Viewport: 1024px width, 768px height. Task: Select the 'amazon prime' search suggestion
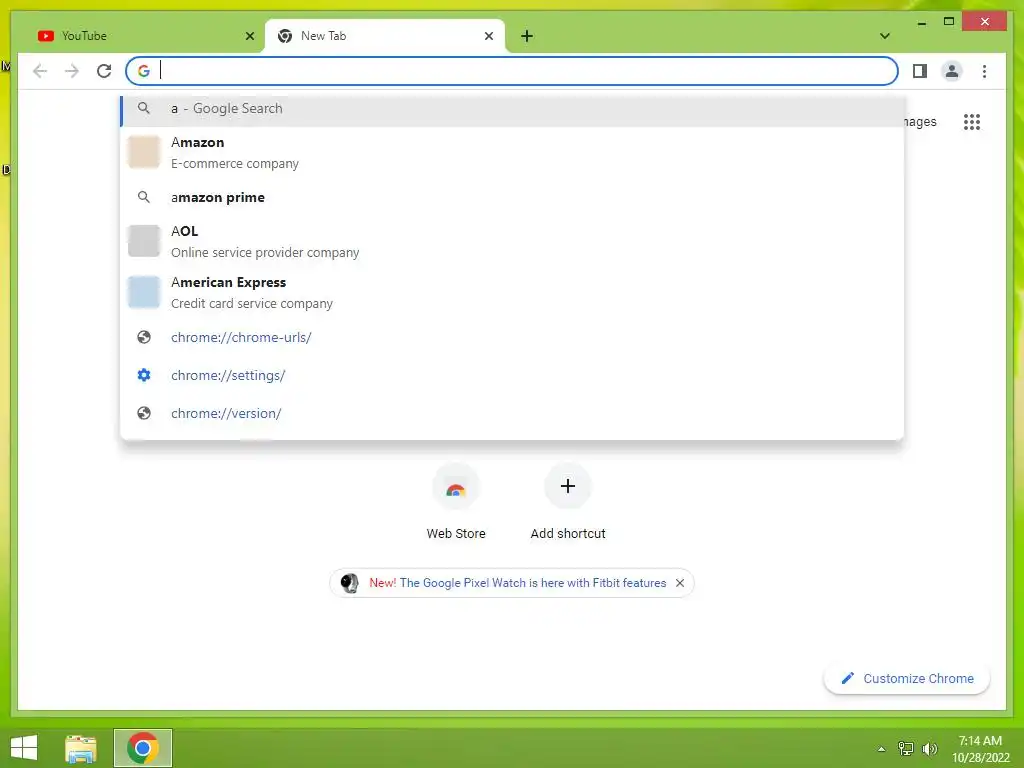(x=513, y=197)
